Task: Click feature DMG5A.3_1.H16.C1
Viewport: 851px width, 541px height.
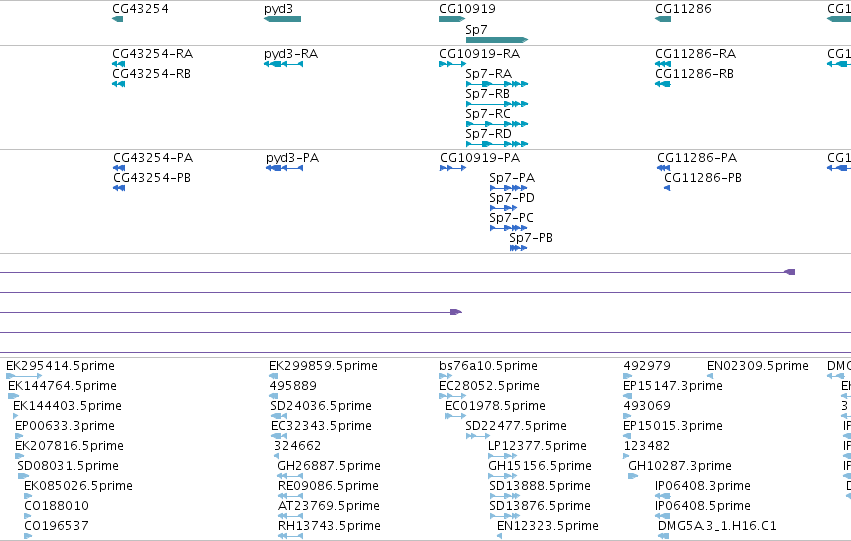Action: [x=663, y=536]
